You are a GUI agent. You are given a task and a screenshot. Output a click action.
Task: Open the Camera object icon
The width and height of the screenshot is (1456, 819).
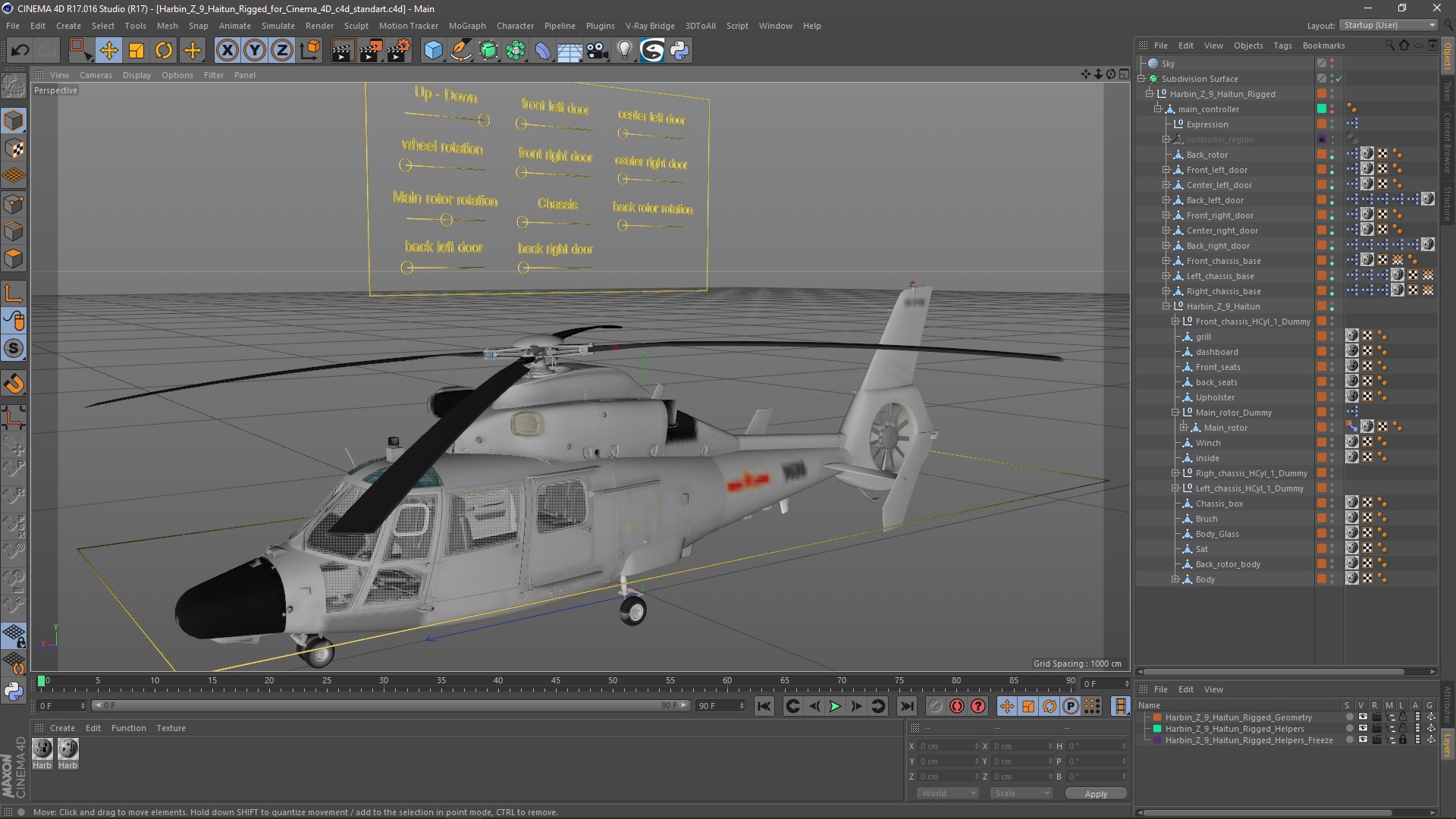tap(598, 51)
